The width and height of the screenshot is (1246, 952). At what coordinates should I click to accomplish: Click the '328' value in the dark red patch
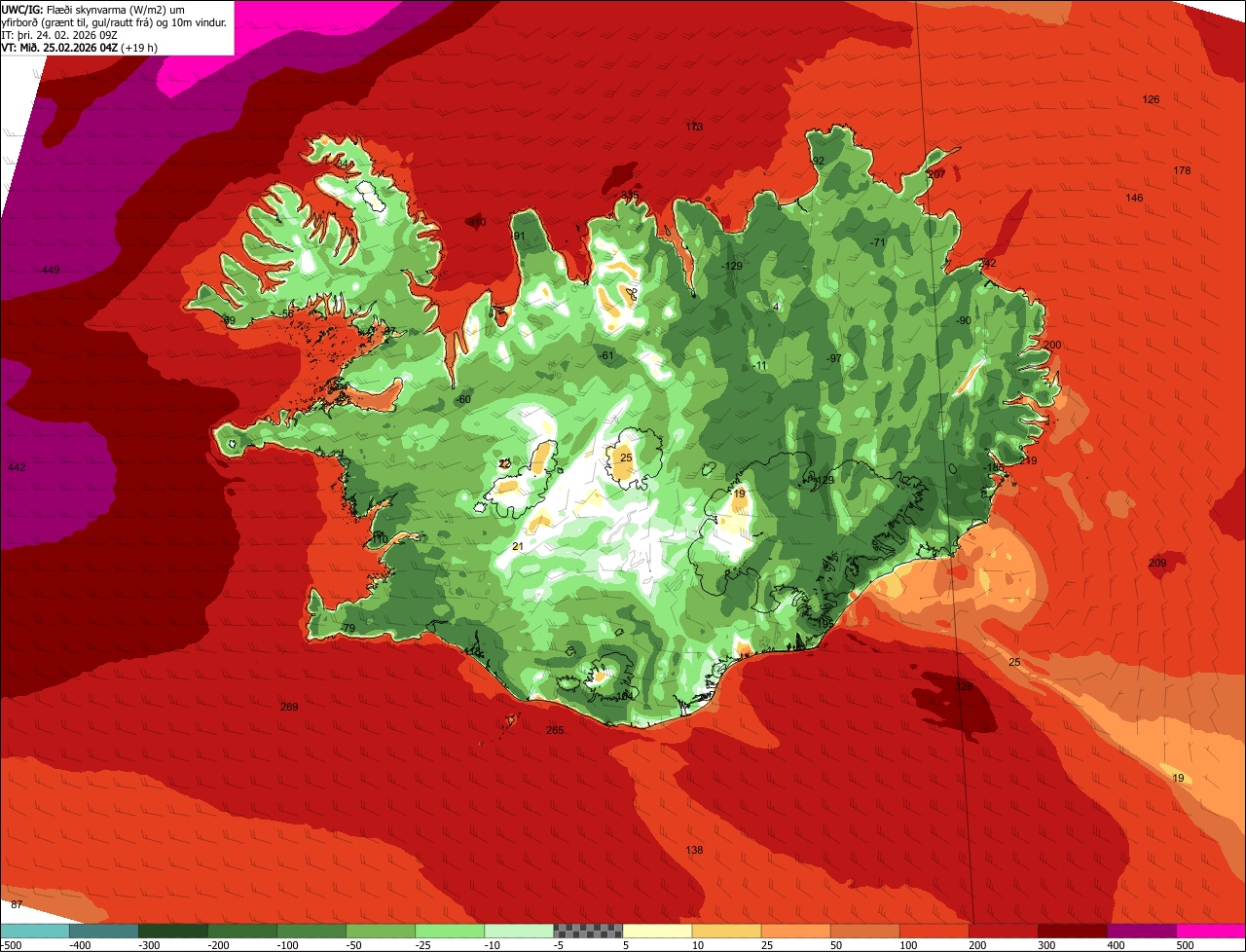[964, 686]
